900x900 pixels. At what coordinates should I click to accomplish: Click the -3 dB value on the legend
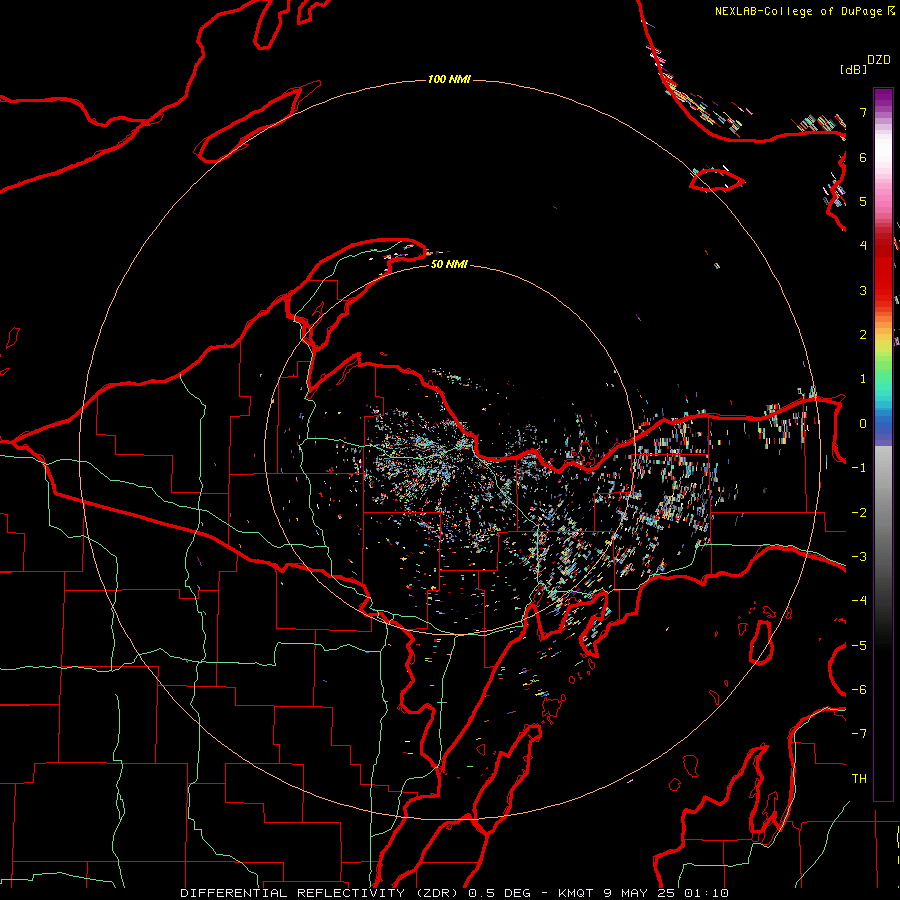pos(859,557)
